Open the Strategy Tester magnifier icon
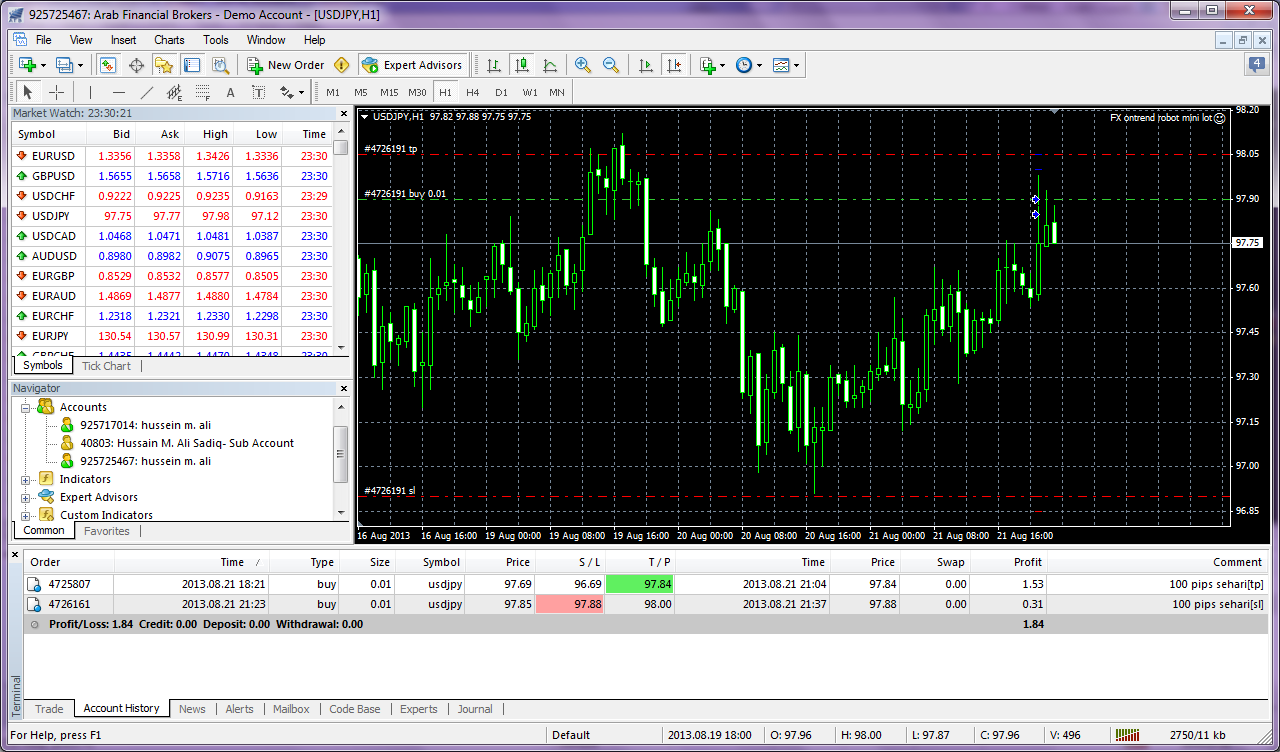 (x=220, y=65)
